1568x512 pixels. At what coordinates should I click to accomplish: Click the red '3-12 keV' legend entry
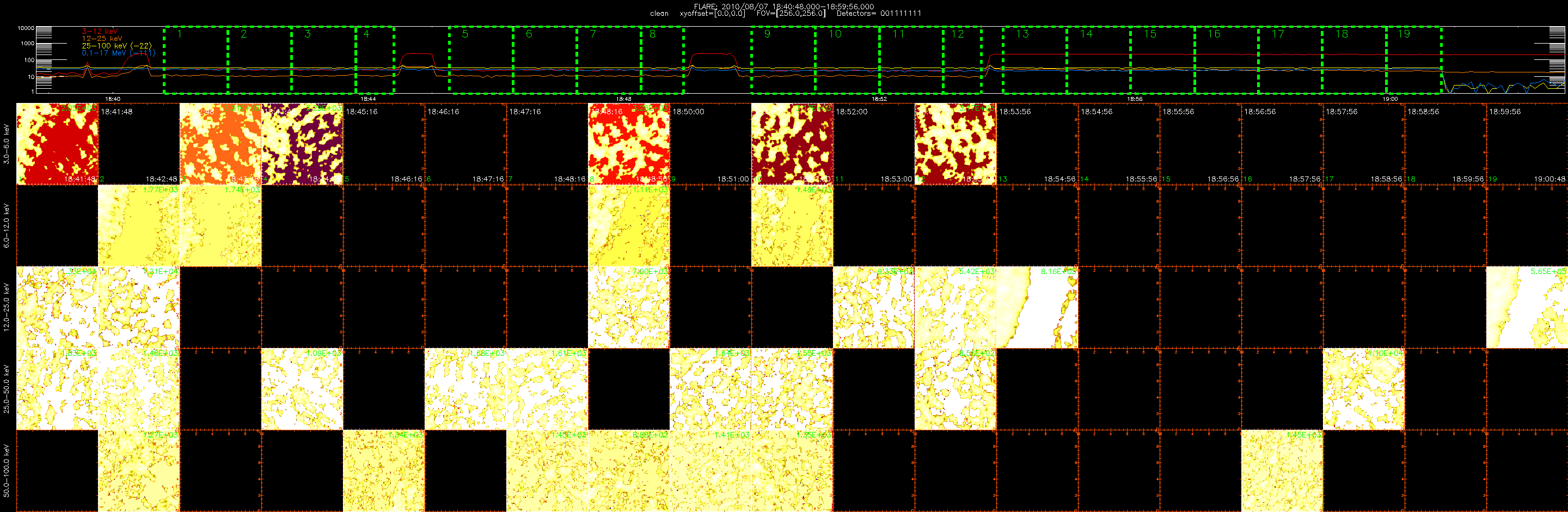point(100,31)
